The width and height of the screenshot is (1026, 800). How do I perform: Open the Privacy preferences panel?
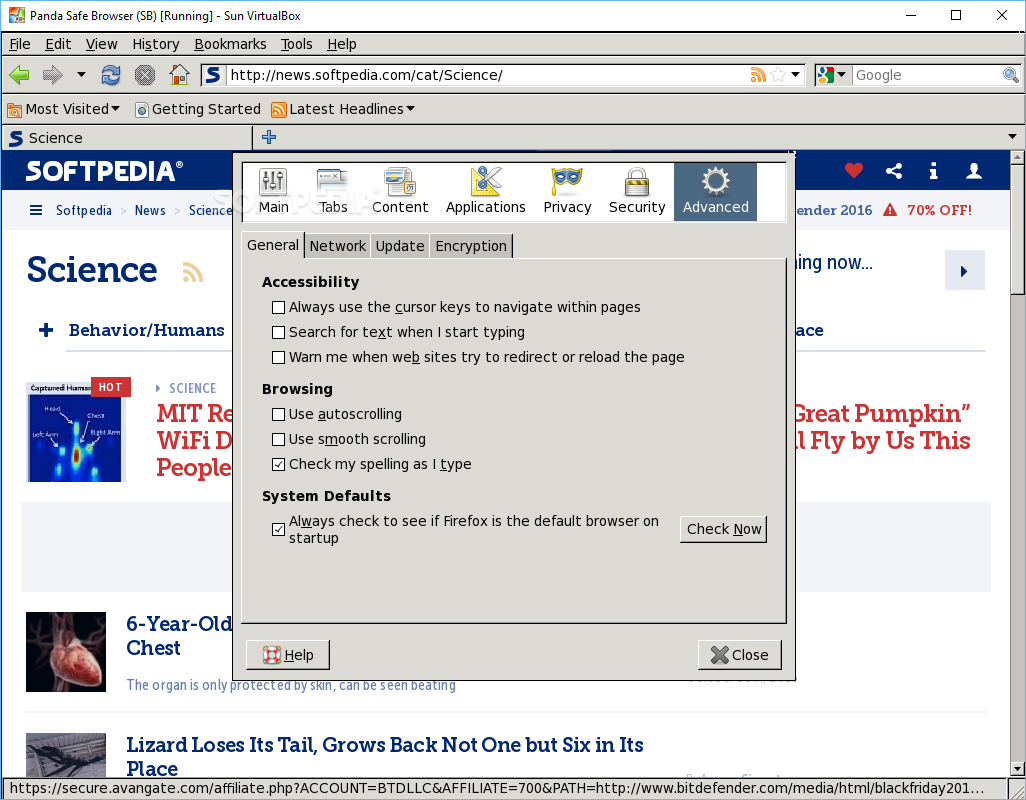tap(567, 191)
